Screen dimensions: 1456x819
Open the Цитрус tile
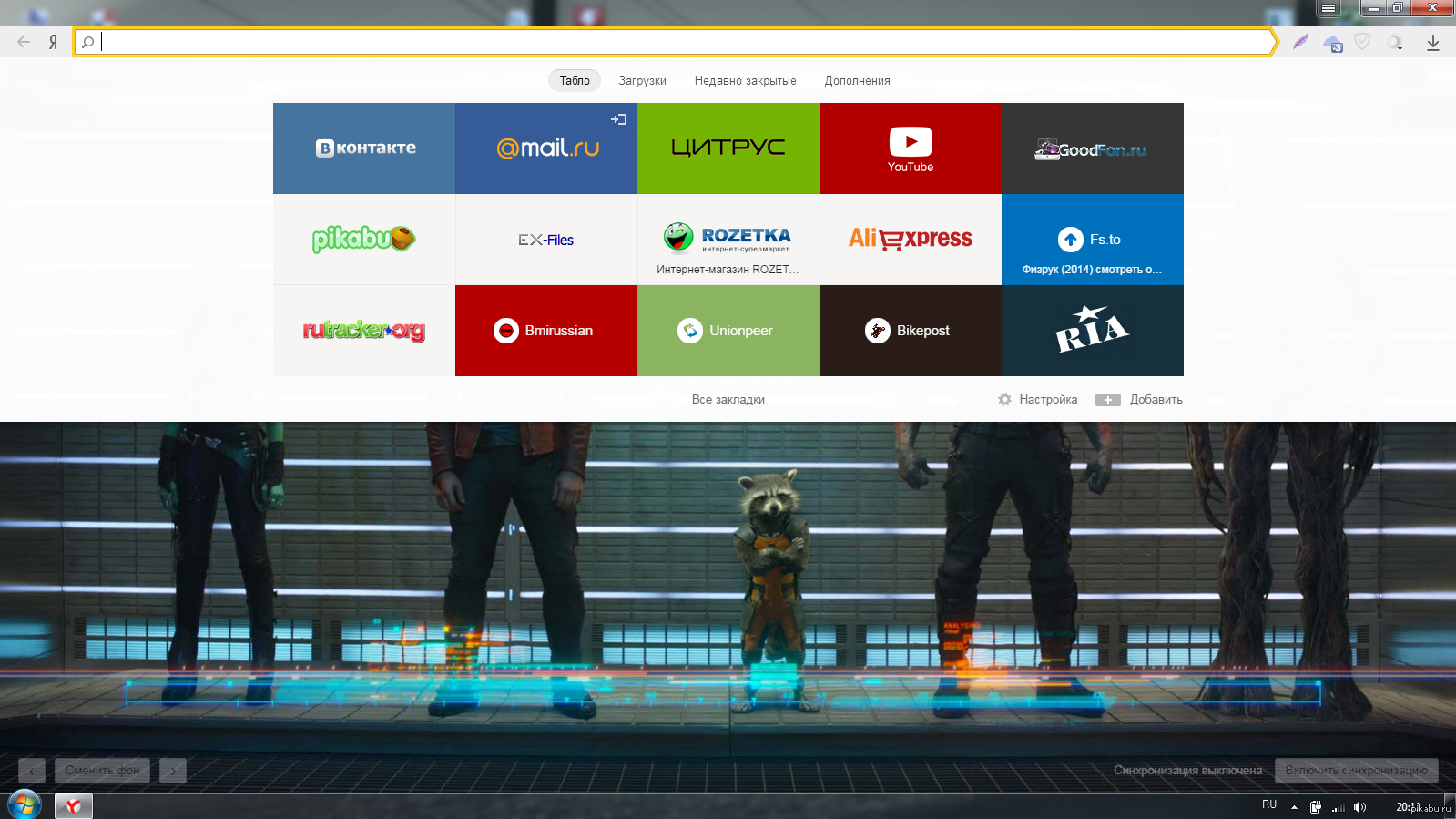coord(728,148)
